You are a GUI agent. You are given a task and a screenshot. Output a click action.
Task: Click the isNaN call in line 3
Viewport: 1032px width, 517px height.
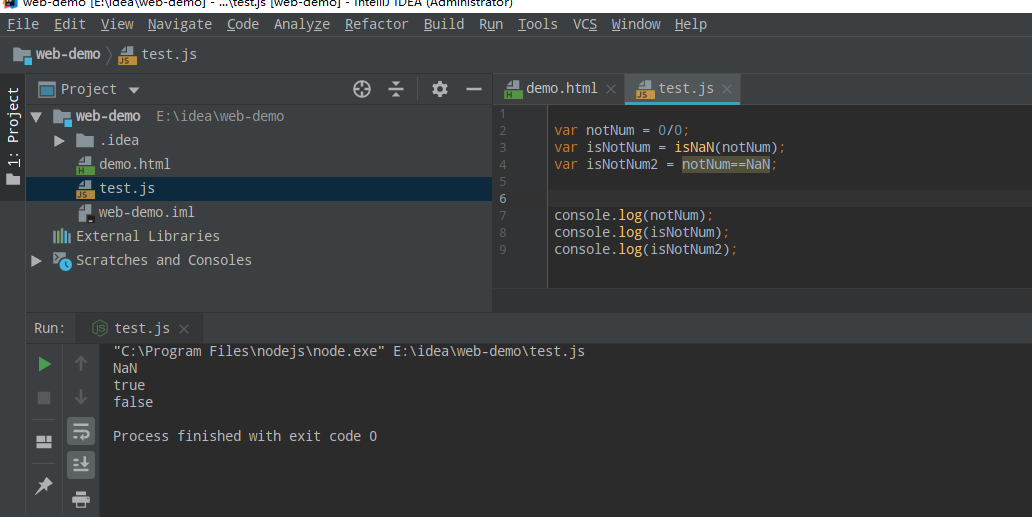coord(694,147)
